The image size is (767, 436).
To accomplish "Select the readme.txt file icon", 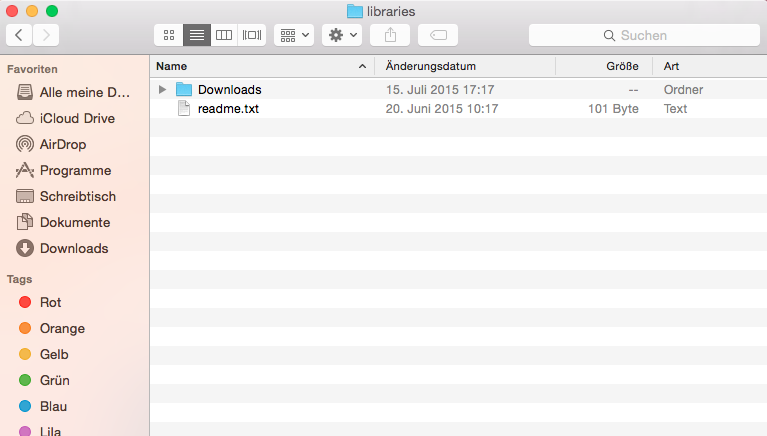I will (x=184, y=109).
